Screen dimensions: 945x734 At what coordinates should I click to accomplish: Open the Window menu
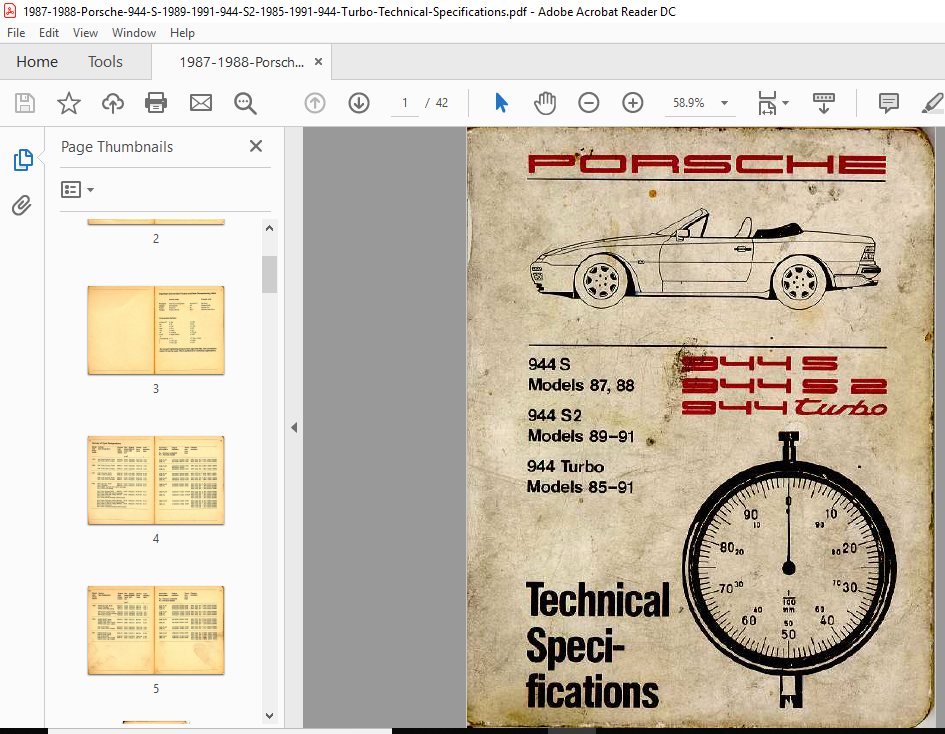click(134, 33)
